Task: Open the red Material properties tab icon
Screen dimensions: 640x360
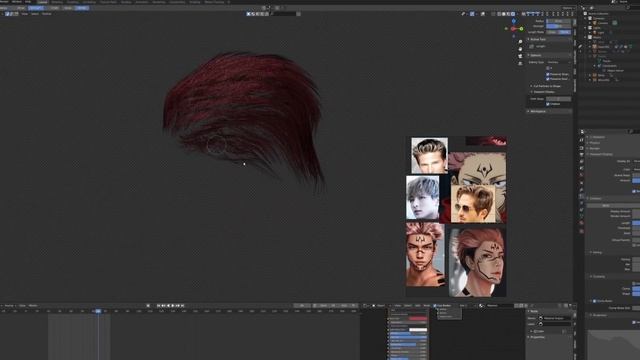Action: 582,222
